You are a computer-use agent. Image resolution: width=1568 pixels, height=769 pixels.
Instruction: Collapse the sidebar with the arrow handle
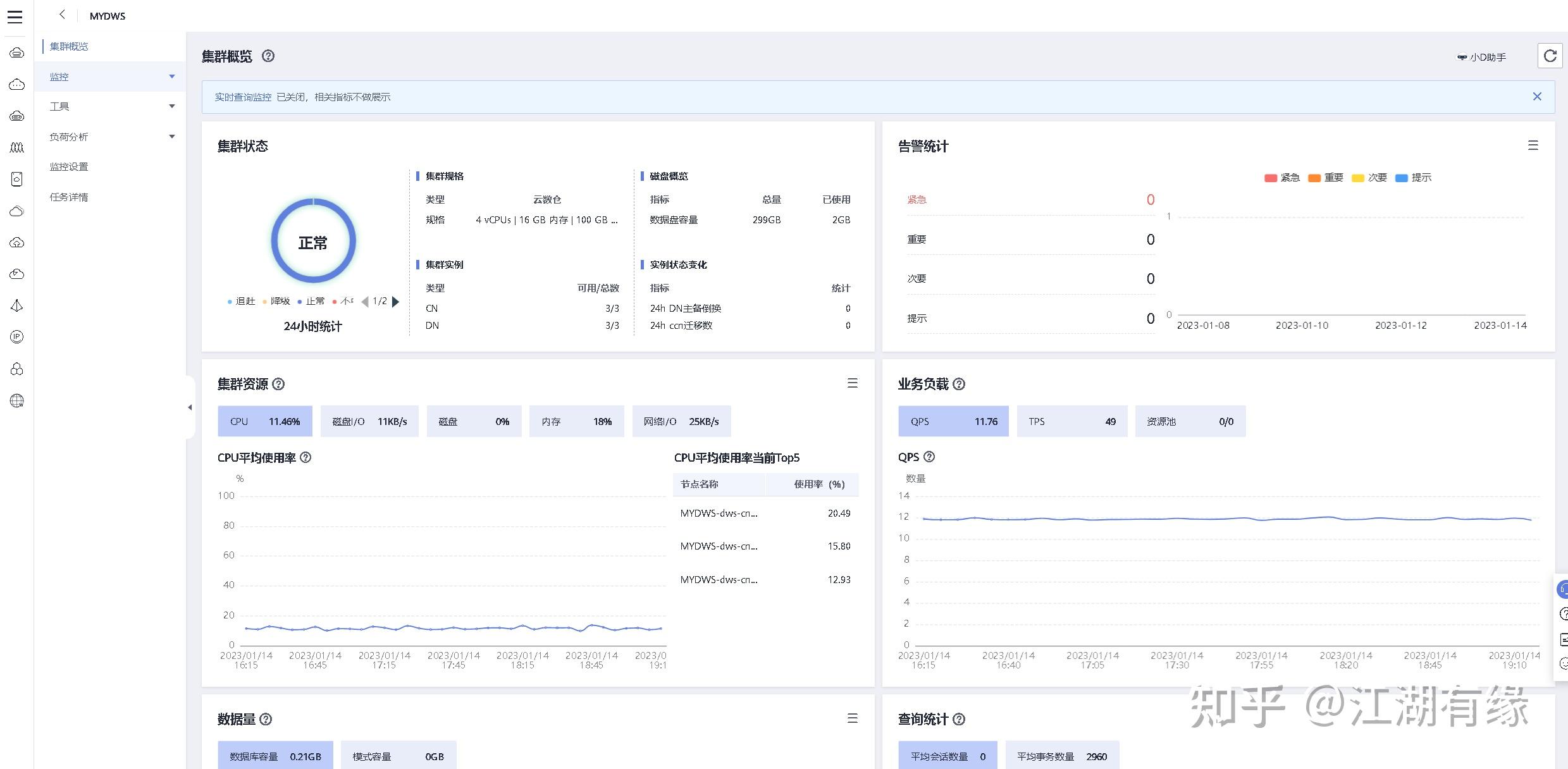[x=190, y=407]
